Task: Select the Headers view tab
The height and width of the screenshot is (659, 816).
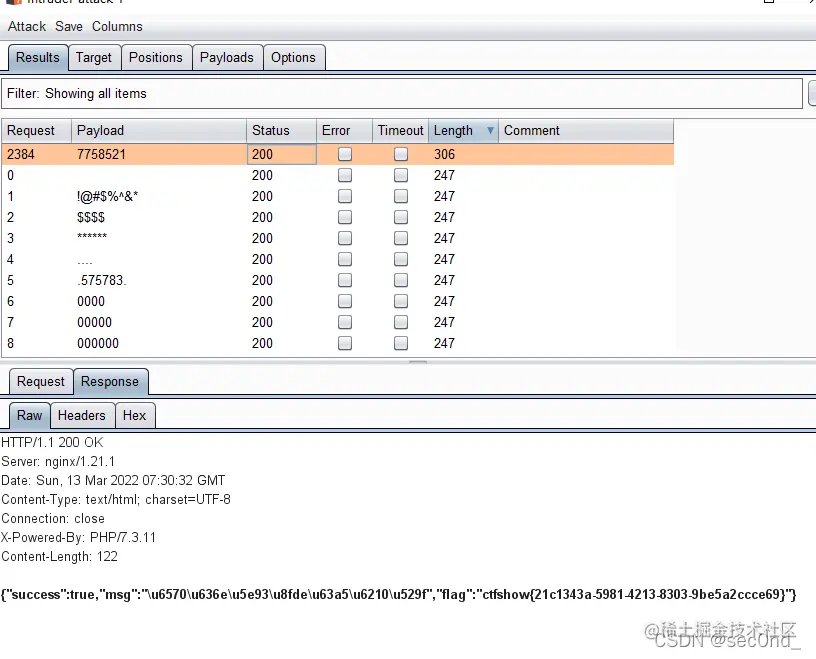Action: 82,415
